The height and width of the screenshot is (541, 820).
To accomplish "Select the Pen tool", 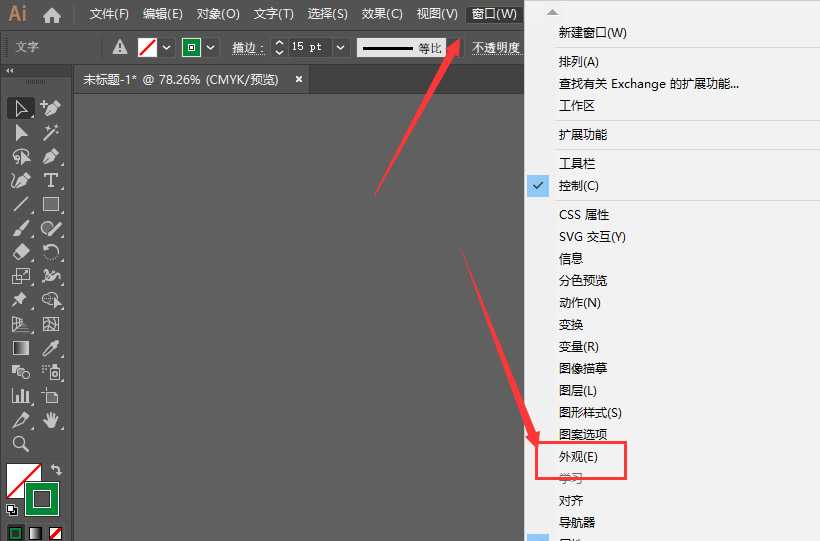I will (x=51, y=156).
